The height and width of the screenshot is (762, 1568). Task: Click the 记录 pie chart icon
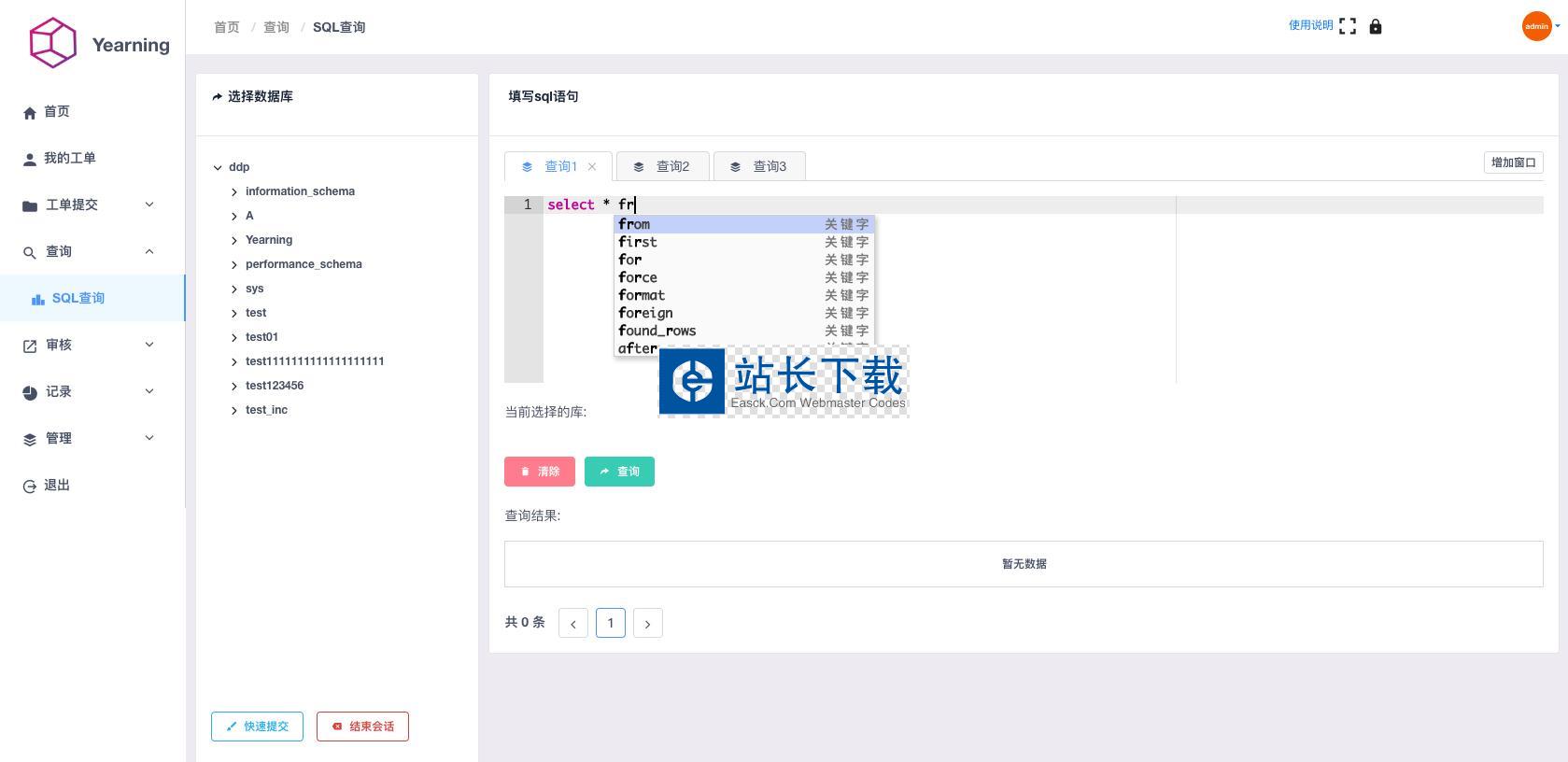point(30,392)
